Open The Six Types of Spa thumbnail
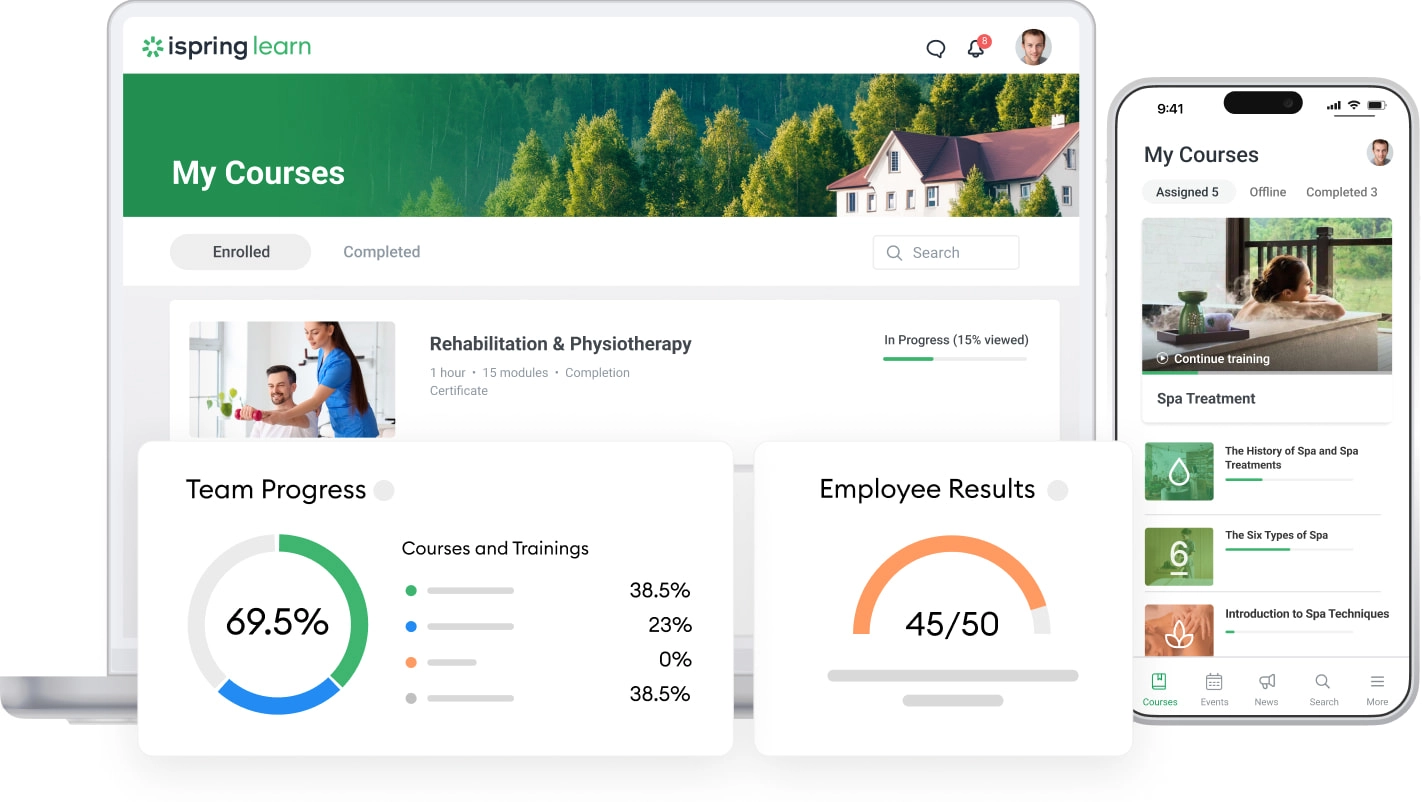The width and height of the screenshot is (1422, 802). (1178, 556)
